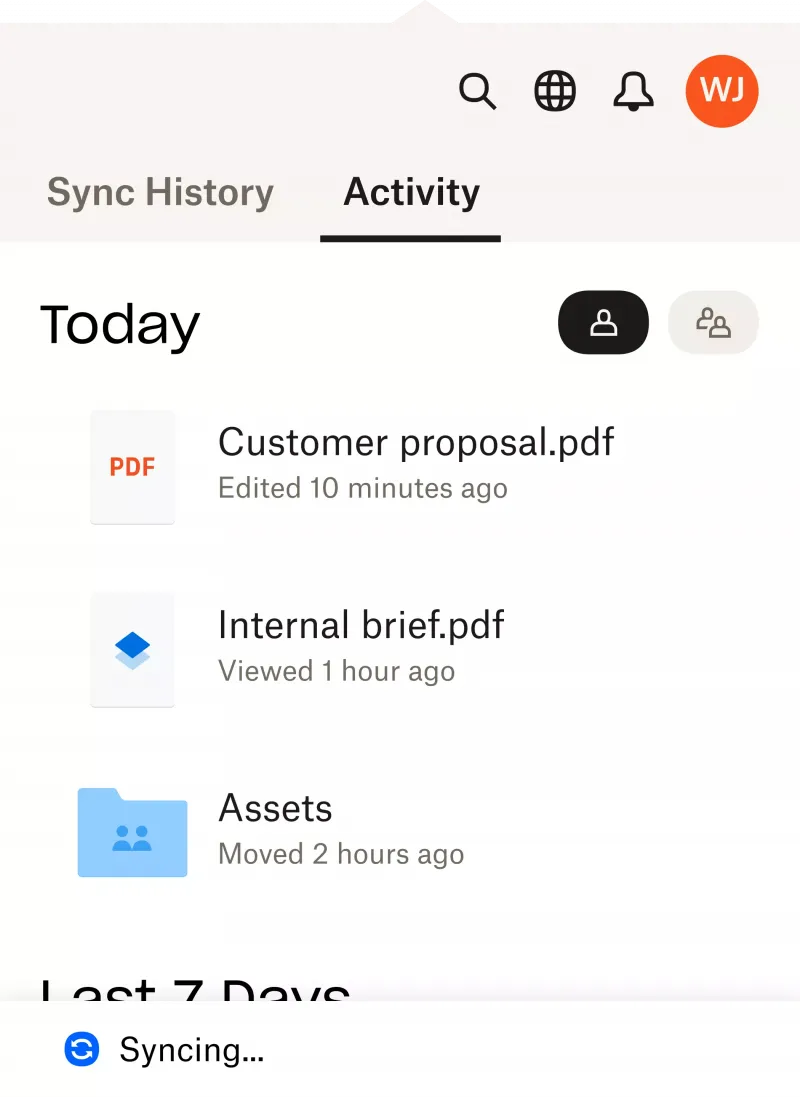Show team activity with two-person toggle
800x1097 pixels.
coord(713,323)
